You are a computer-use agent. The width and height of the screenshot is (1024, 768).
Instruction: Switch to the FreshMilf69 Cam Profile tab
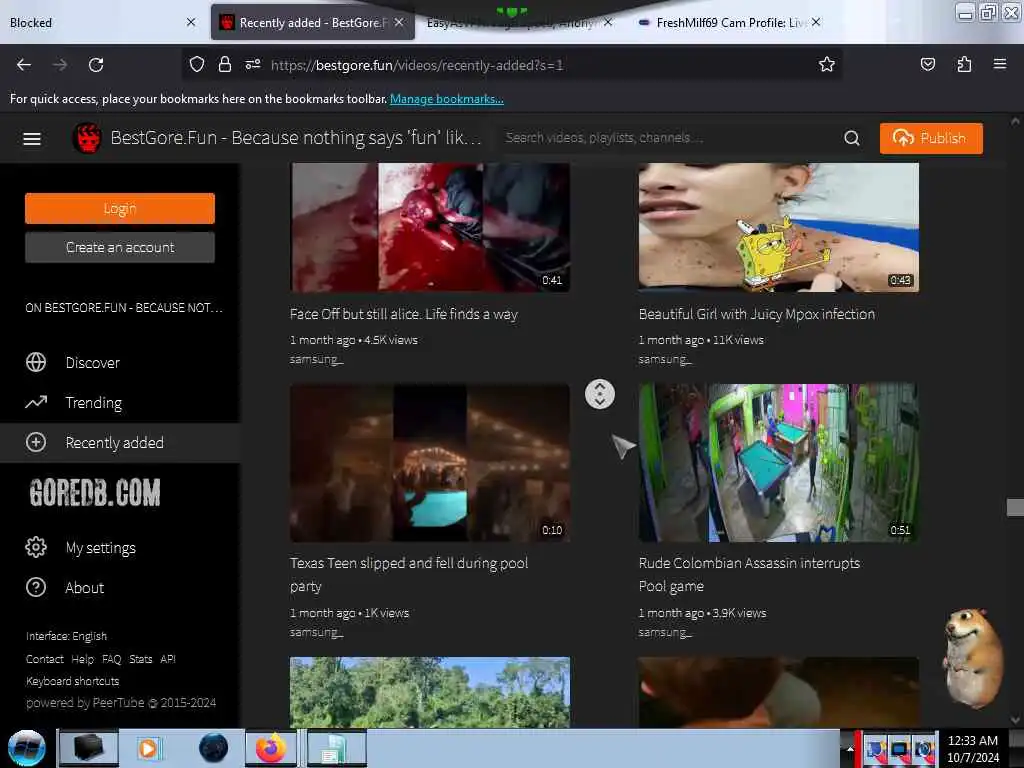point(729,22)
